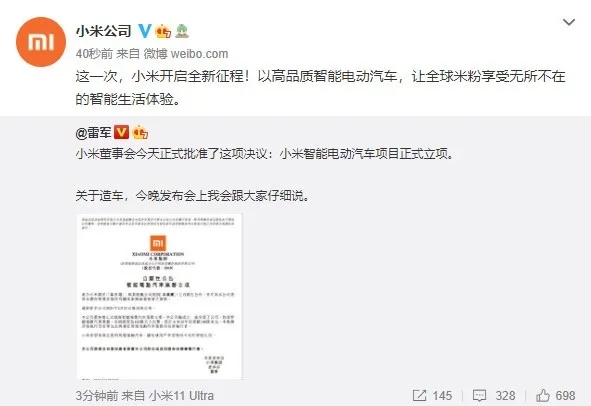Follow the 微博 weibo.com source link
This screenshot has width=591, height=406.
click(186, 54)
